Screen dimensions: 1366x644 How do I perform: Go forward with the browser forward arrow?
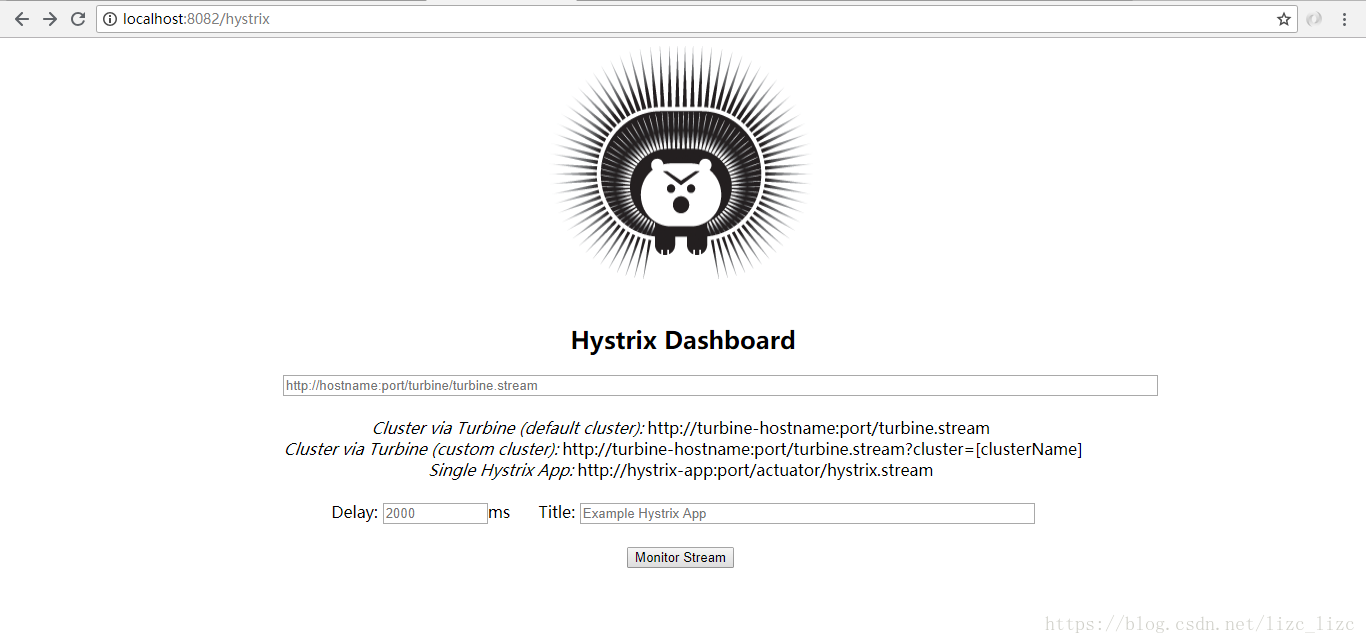50,19
